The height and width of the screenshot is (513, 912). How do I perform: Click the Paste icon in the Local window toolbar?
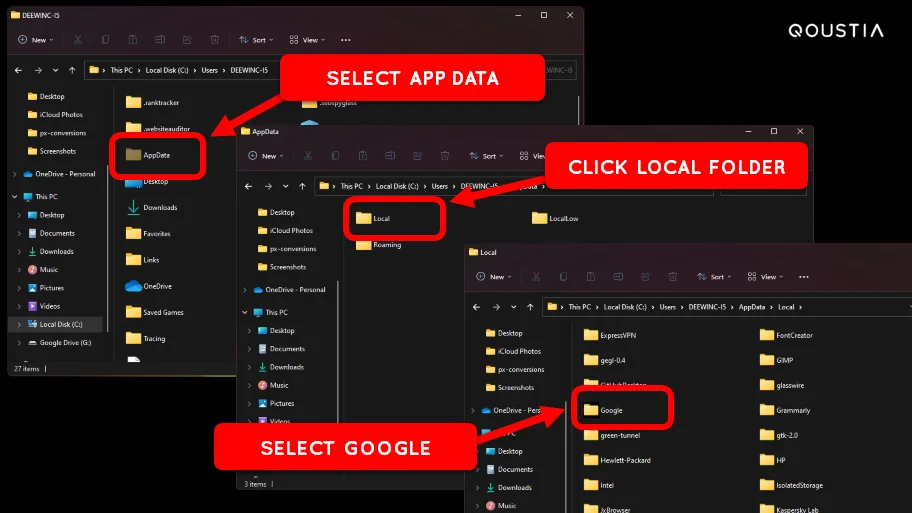[591, 277]
